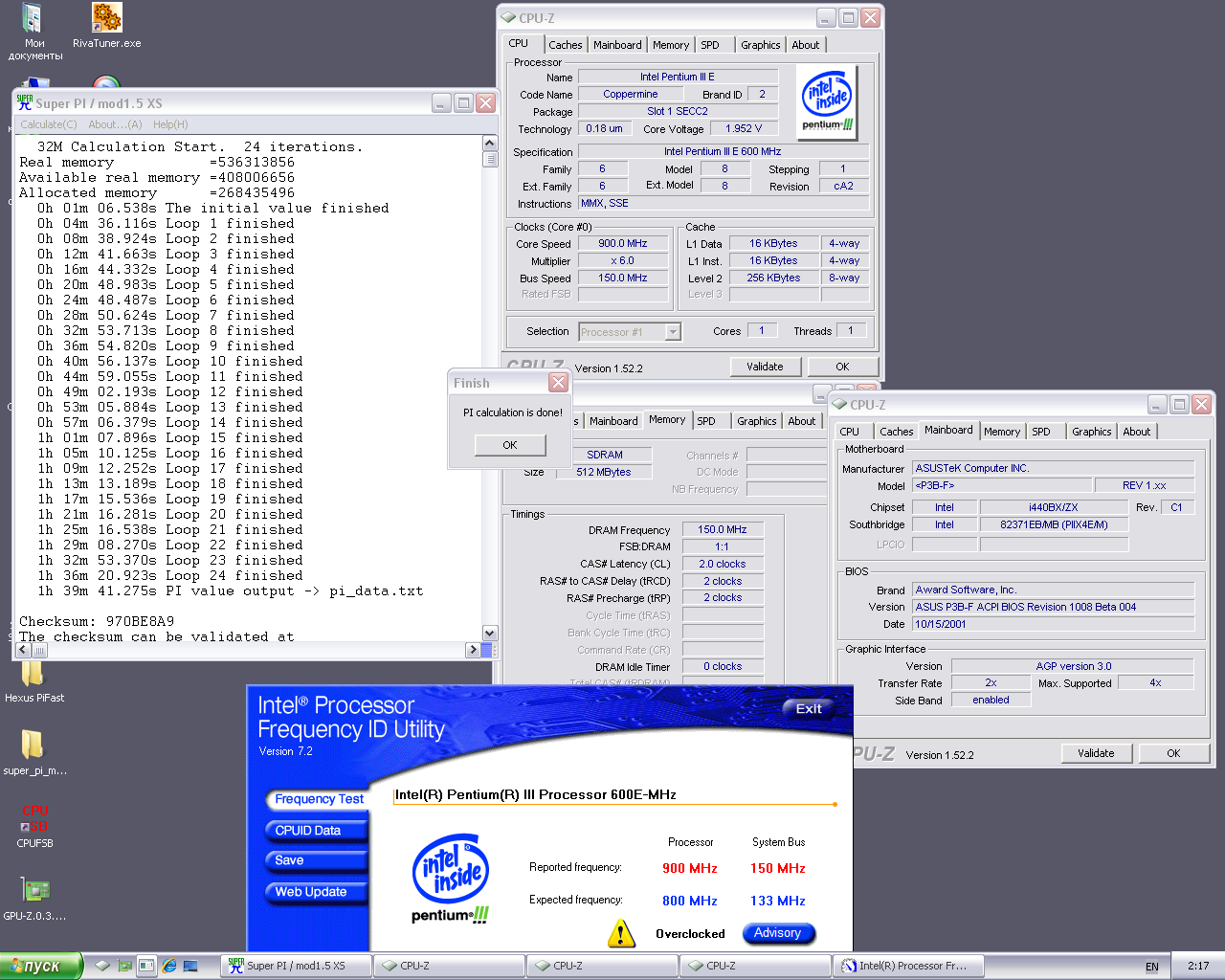Viewport: 1225px width, 980px height.
Task: Click the CPU-Z Mainboard window title icon
Action: [840, 405]
